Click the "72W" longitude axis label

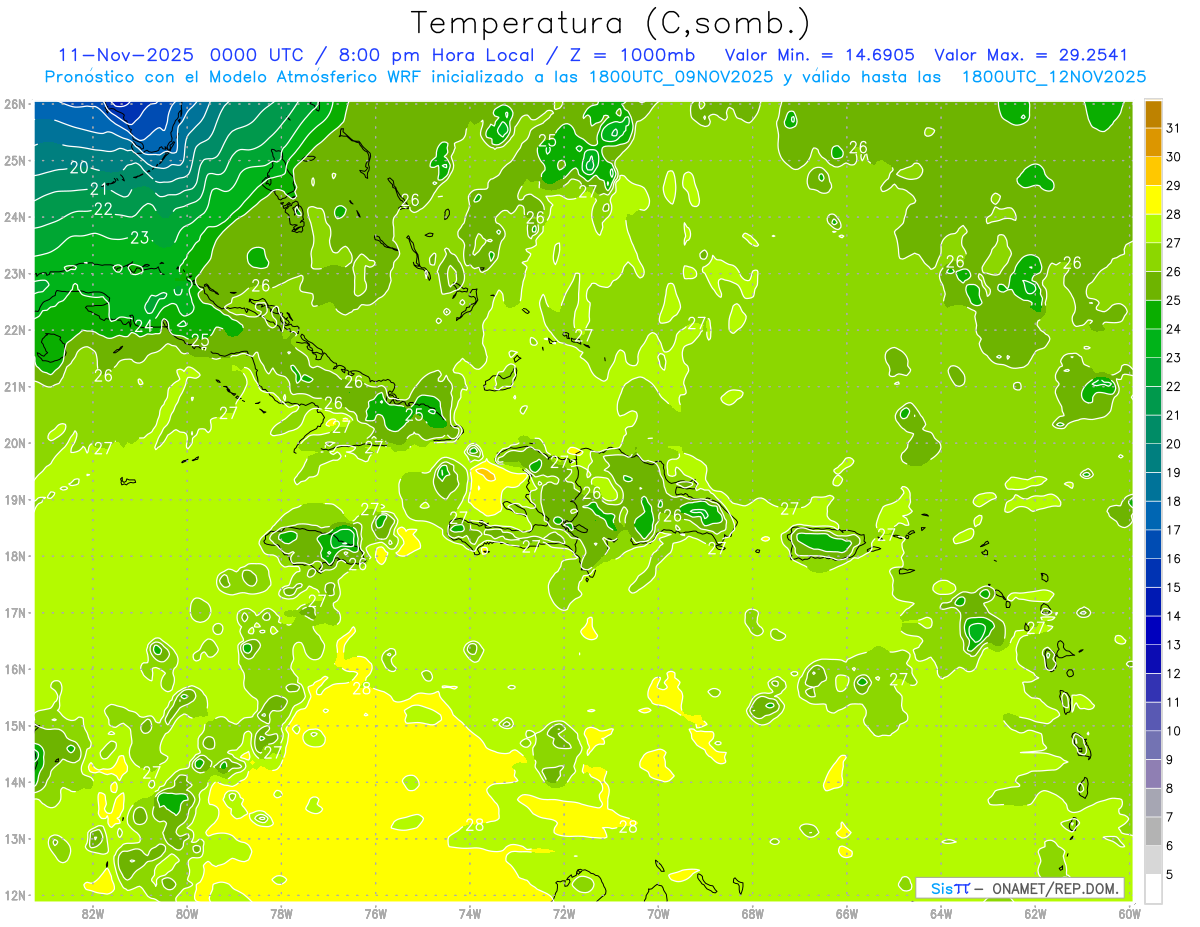[564, 914]
